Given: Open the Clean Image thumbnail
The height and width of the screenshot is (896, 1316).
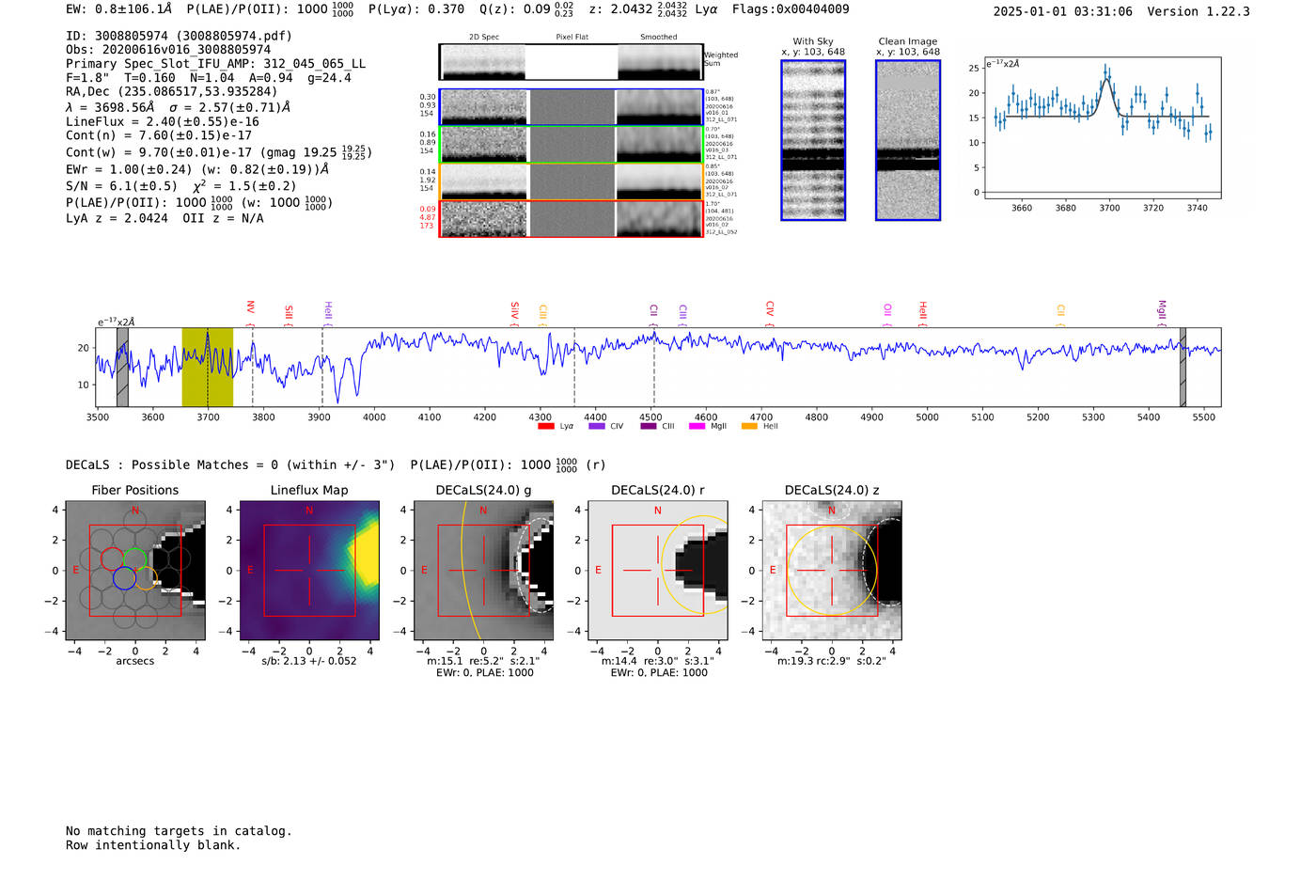Looking at the screenshot, I should [x=908, y=140].
